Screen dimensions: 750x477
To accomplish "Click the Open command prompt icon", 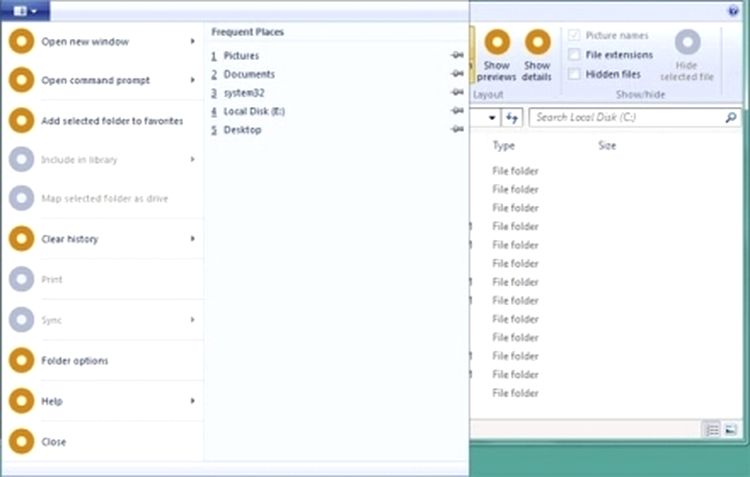I will click(22, 80).
